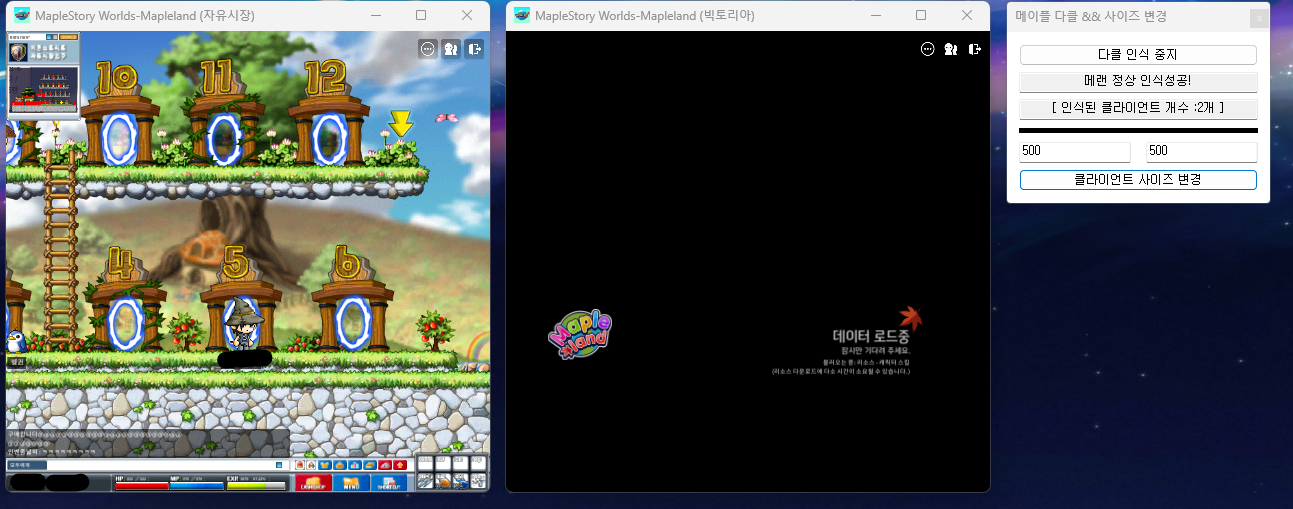Viewport: 1293px width, 509px height.
Task: Click the exit door icon in 자유시장 window
Action: [474, 48]
